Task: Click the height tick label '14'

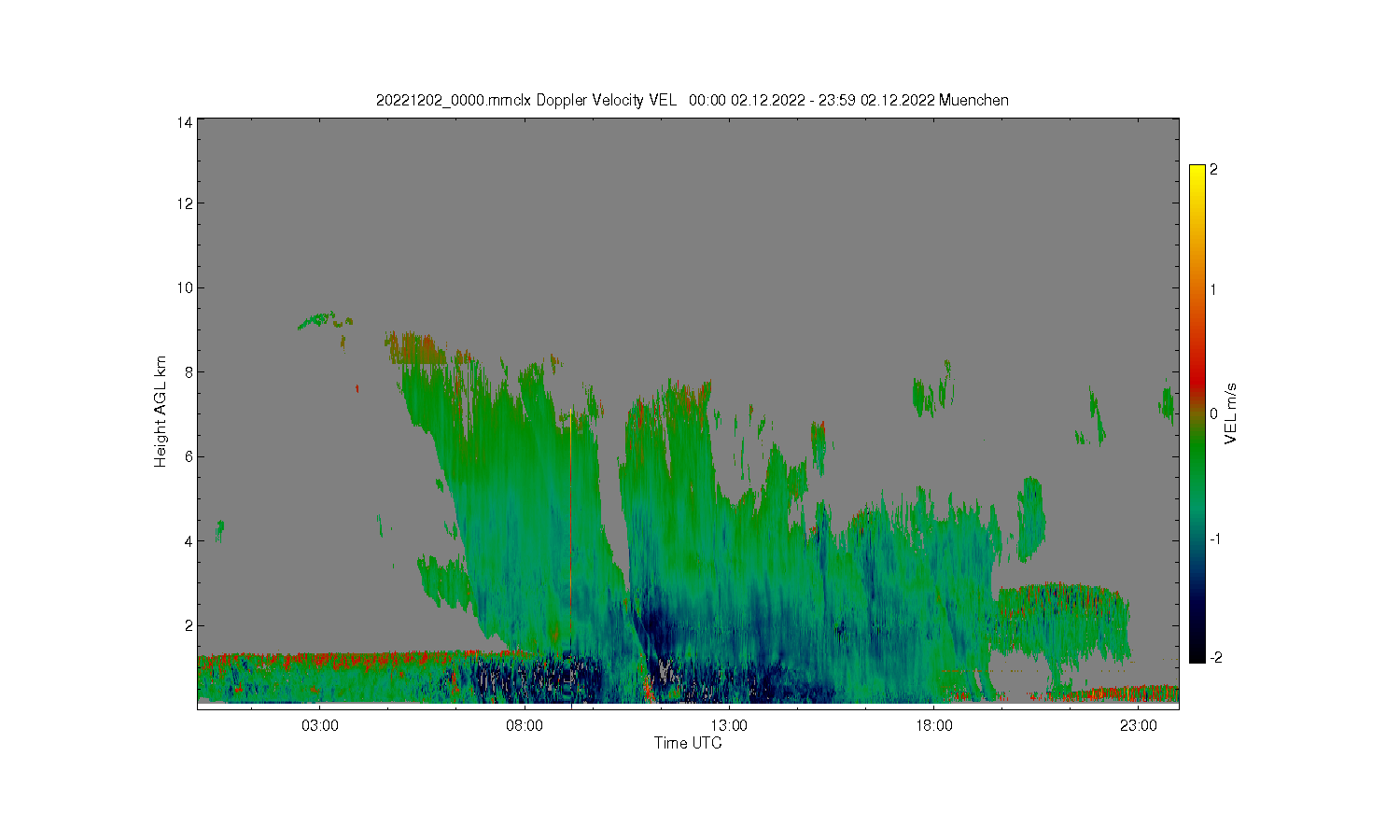Action: click(185, 122)
